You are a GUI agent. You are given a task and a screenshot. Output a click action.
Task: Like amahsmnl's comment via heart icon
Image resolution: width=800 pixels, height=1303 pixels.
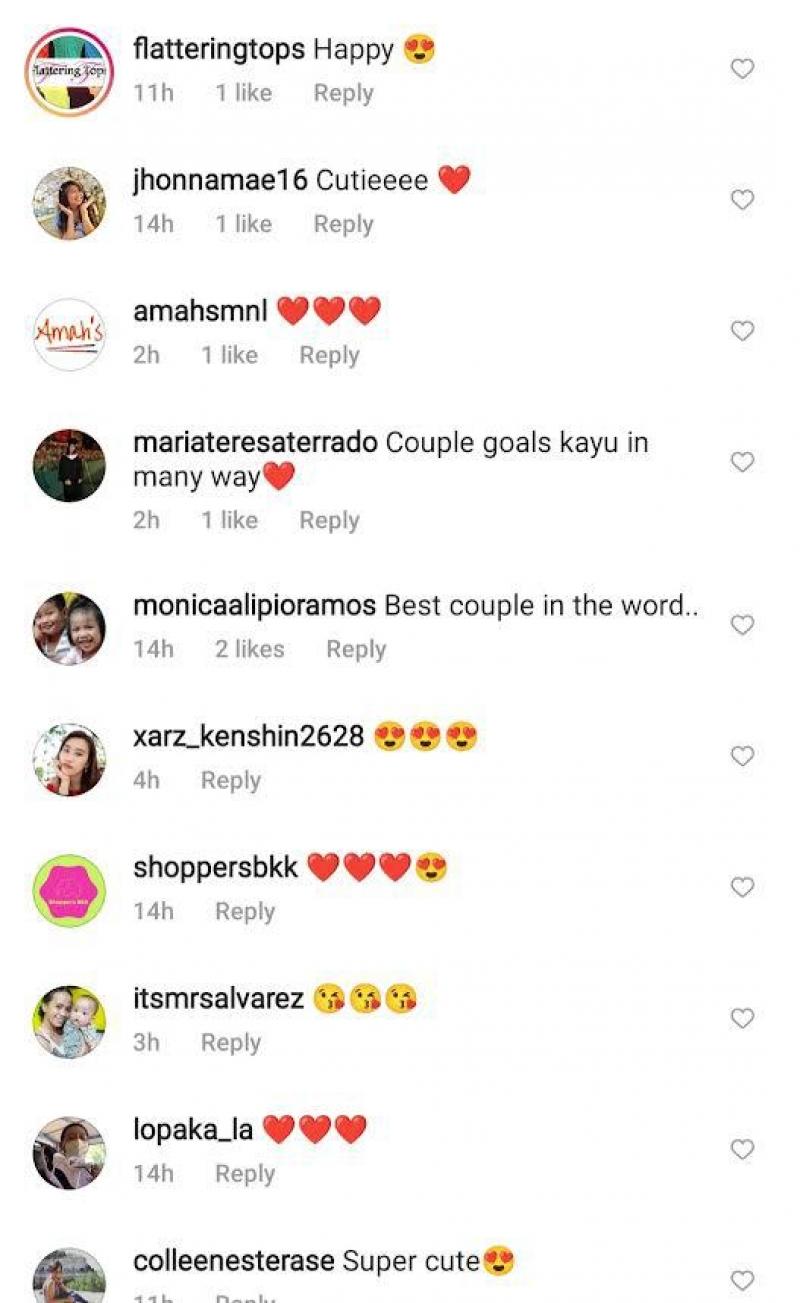pyautogui.click(x=742, y=331)
